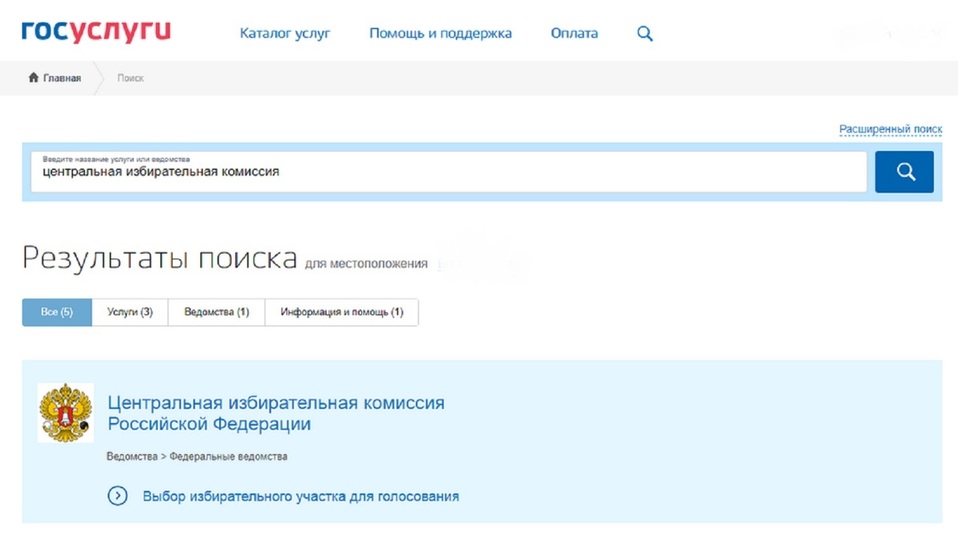
Task: Open Каталог услуг menu
Action: coord(285,34)
